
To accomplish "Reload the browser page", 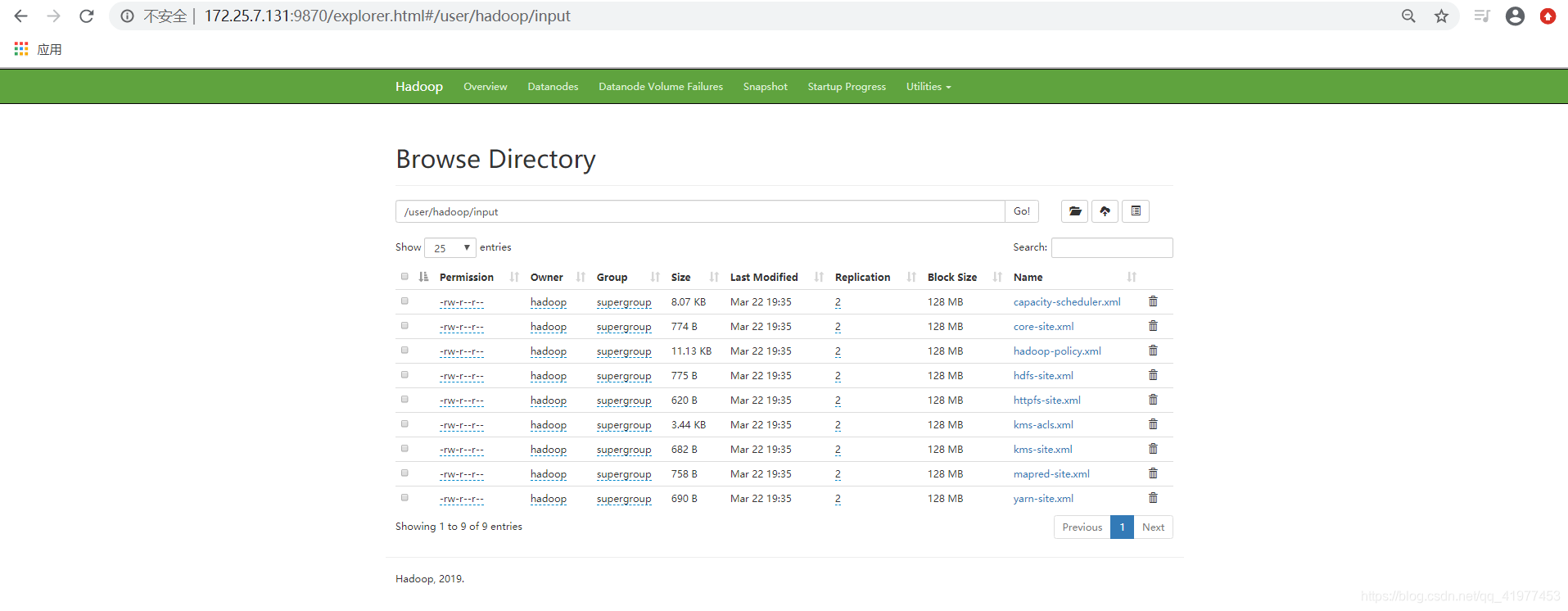I will point(86,16).
